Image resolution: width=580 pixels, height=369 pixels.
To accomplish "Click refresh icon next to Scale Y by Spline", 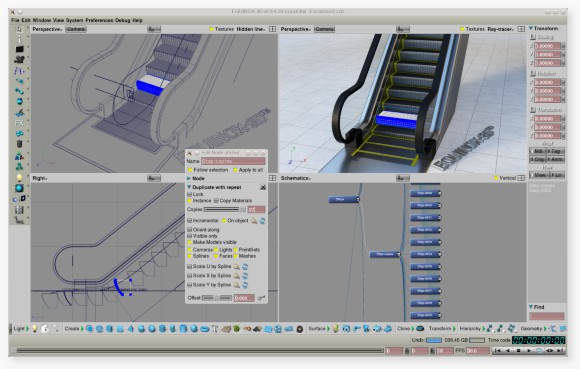I will point(245,285).
